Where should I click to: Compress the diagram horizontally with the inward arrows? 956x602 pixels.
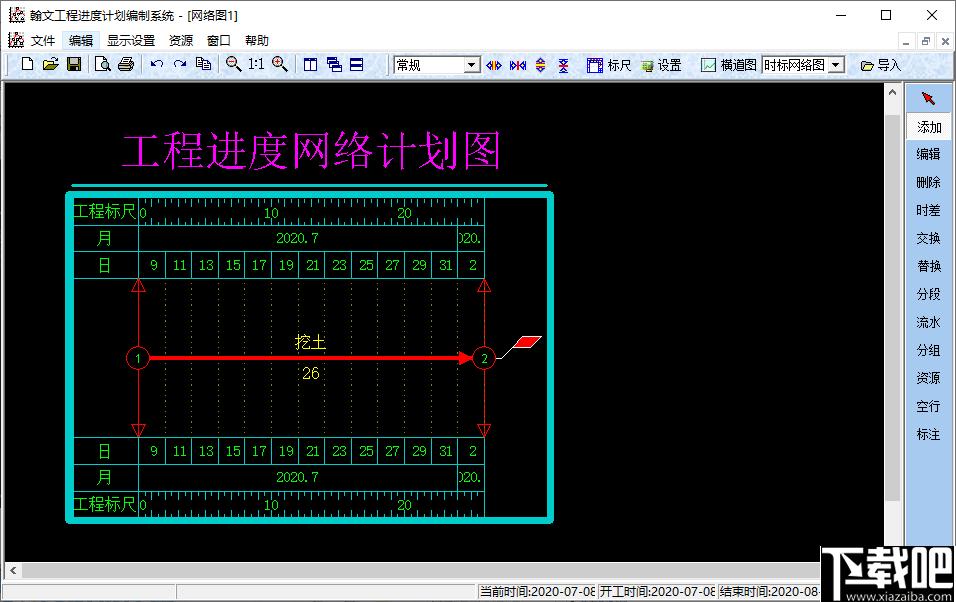518,65
